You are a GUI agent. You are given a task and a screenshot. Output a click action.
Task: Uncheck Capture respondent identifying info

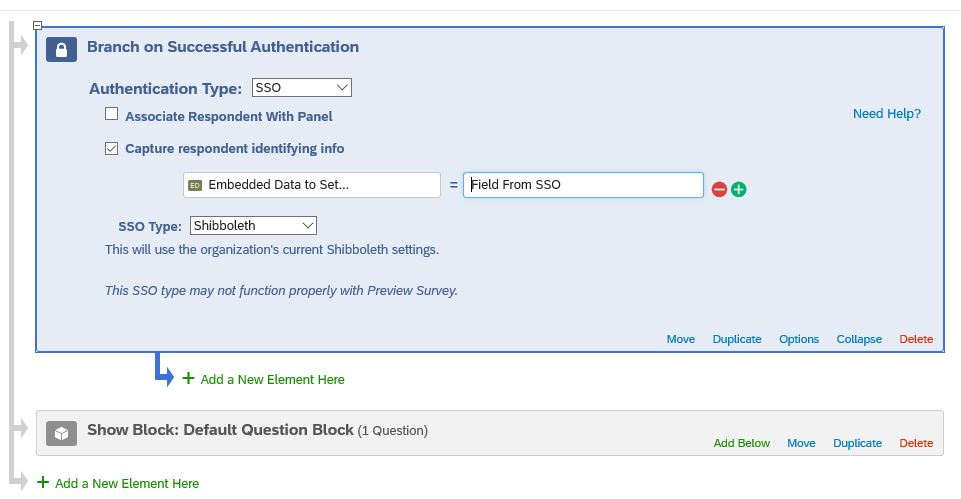pyautogui.click(x=112, y=148)
